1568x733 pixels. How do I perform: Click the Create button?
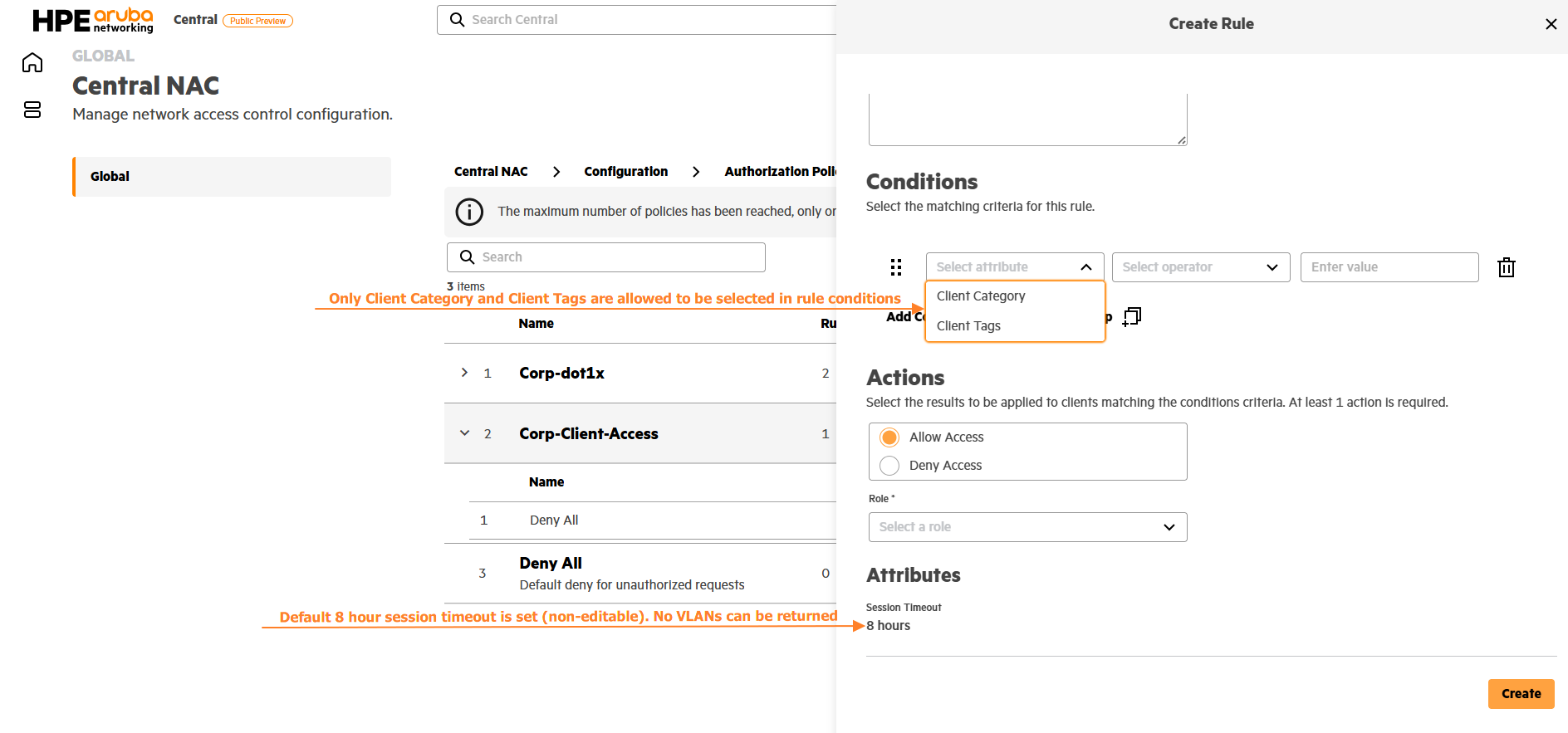point(1521,694)
